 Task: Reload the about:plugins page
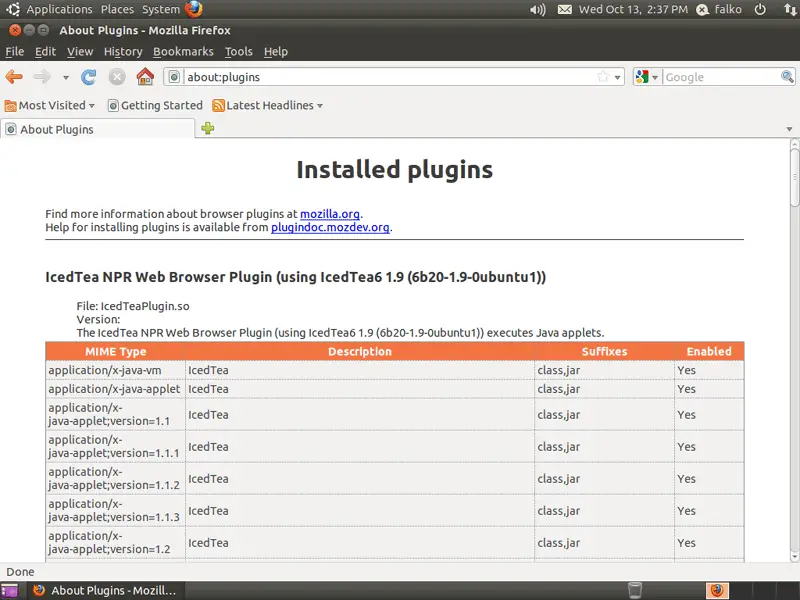pyautogui.click(x=88, y=77)
